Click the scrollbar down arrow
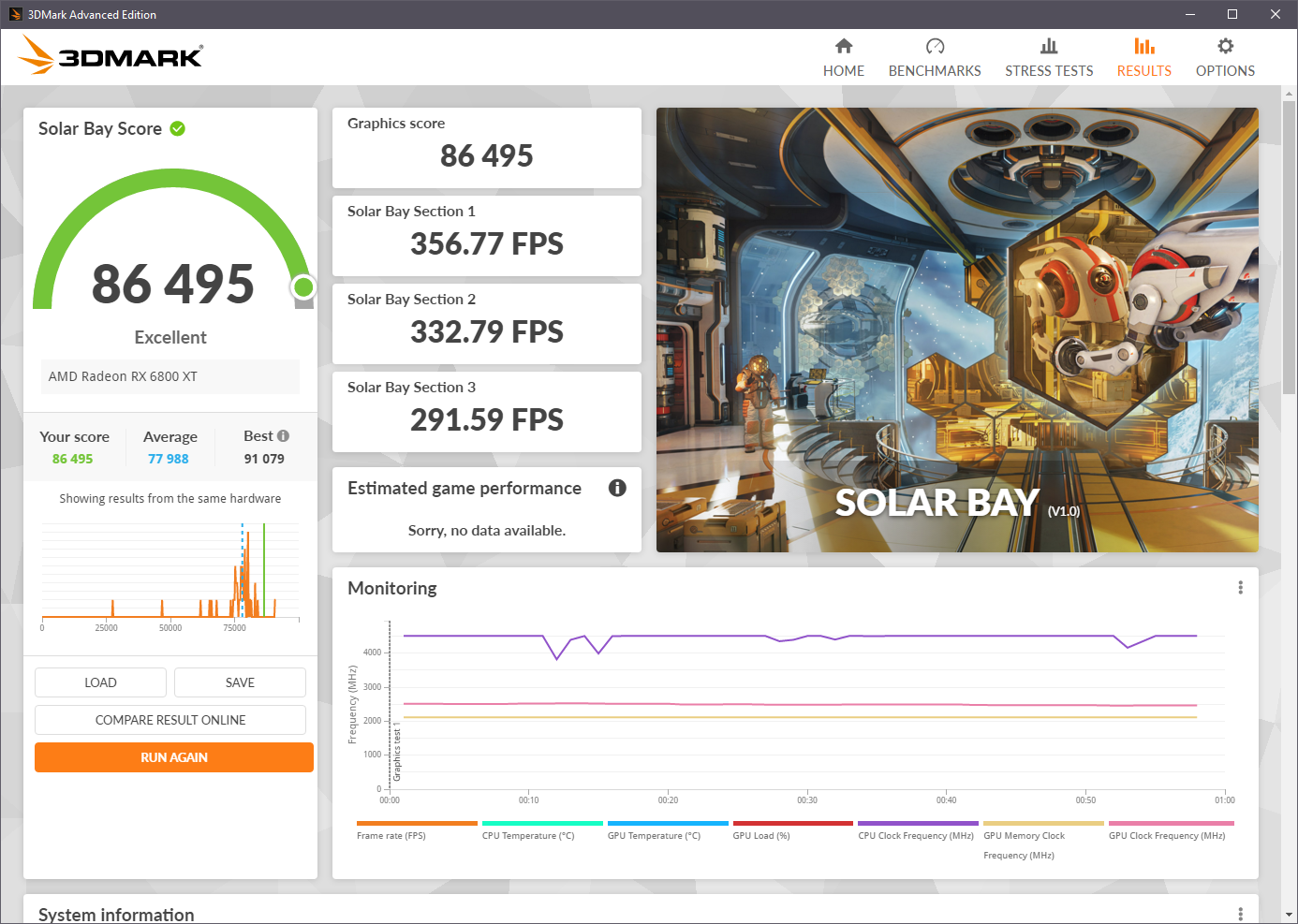1298x924 pixels. (x=1290, y=915)
